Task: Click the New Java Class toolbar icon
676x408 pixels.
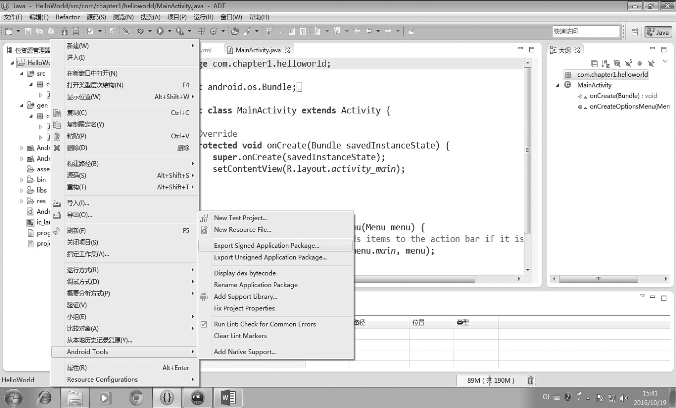Action: [x=214, y=31]
